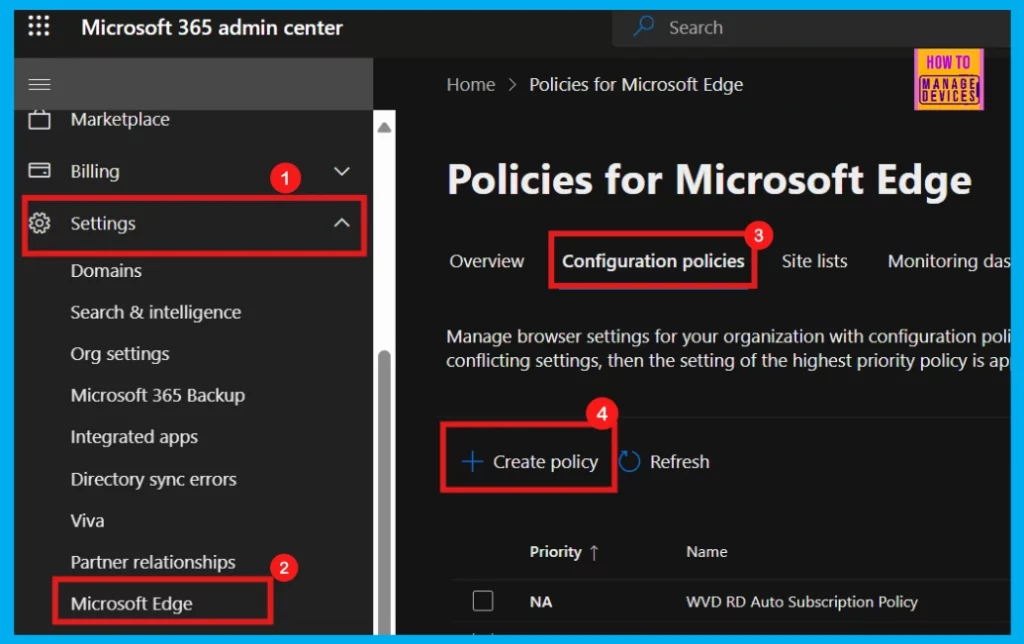Screen dimensions: 1024x644
Task: Click the Billing card icon
Action: coord(39,170)
